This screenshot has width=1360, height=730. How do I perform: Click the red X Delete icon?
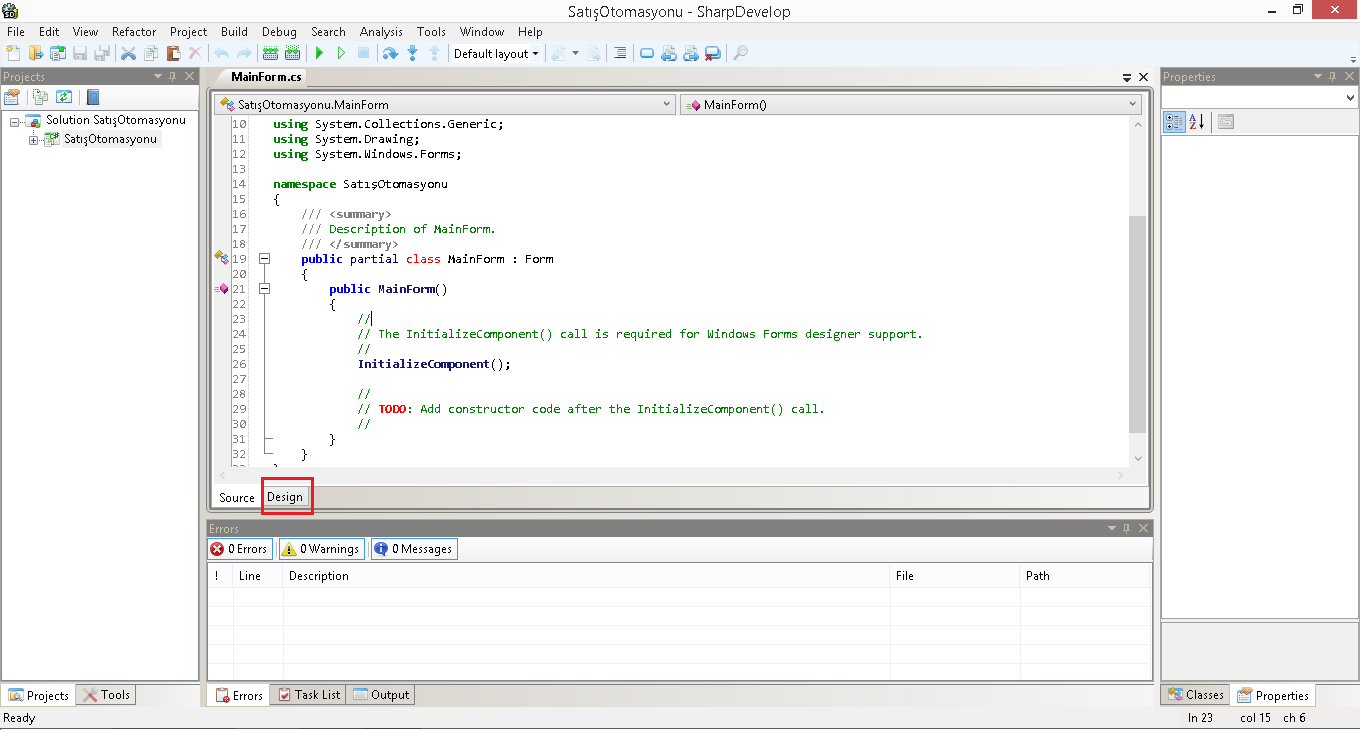[x=195, y=53]
